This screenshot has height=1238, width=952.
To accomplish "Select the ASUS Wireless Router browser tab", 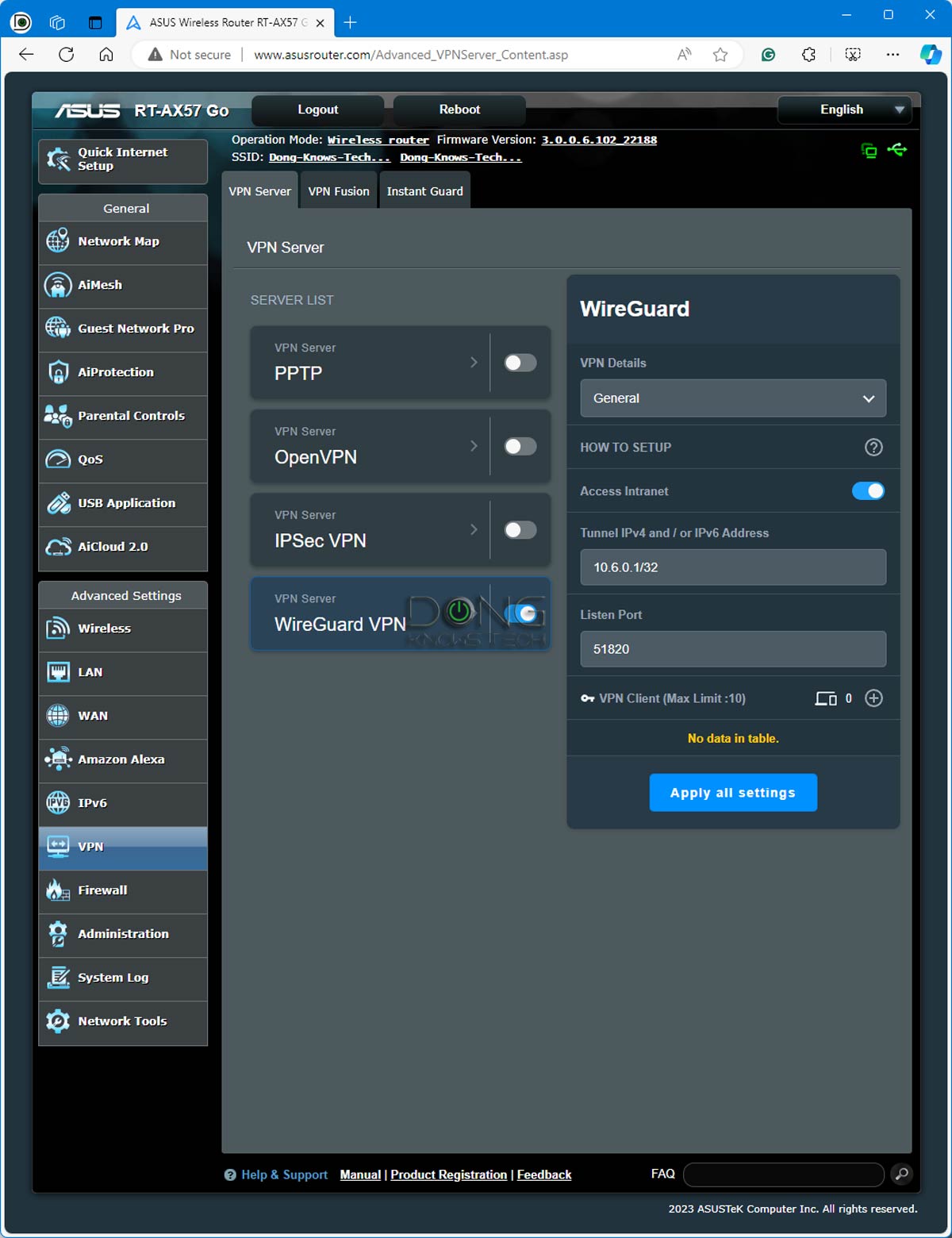I will (x=225, y=22).
